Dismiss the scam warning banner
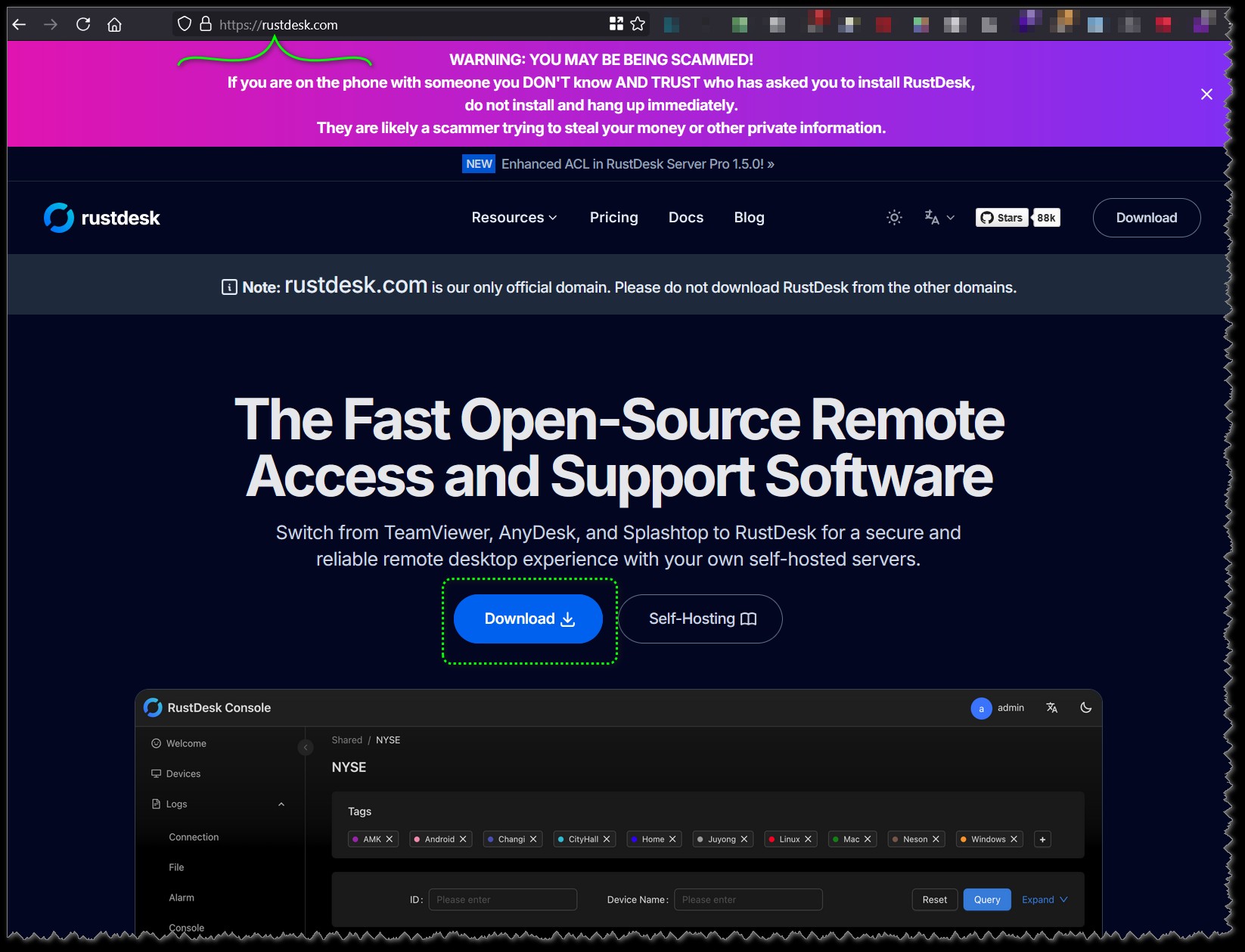This screenshot has height=952, width=1245. coord(1207,94)
